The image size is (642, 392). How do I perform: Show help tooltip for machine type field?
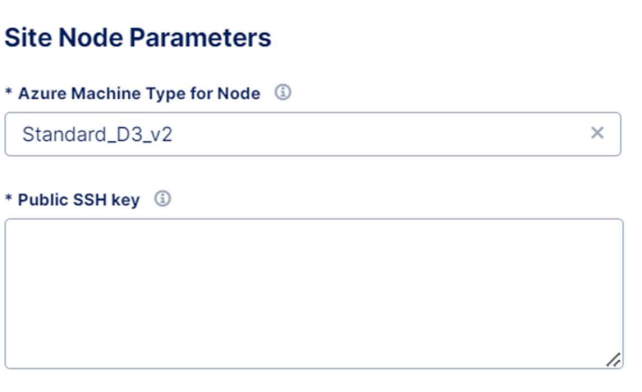(283, 92)
